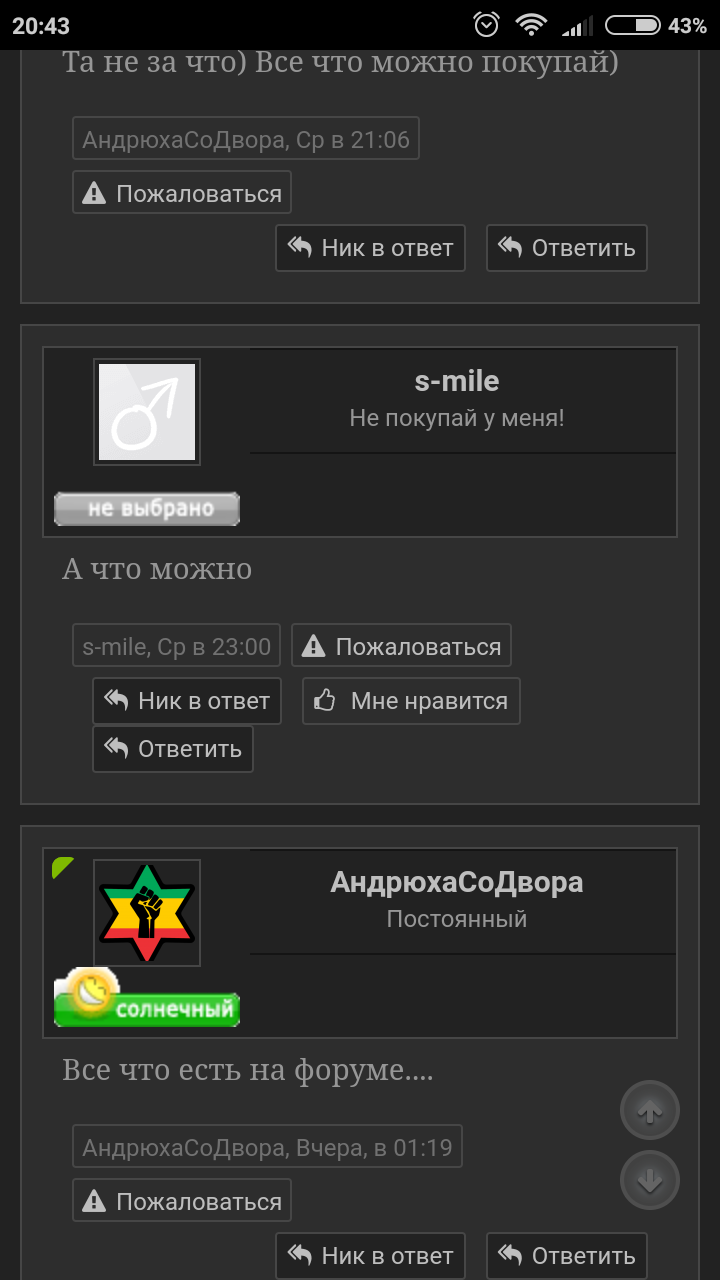Open the s-mile username profile link
The height and width of the screenshot is (1280, 720).
click(x=457, y=381)
